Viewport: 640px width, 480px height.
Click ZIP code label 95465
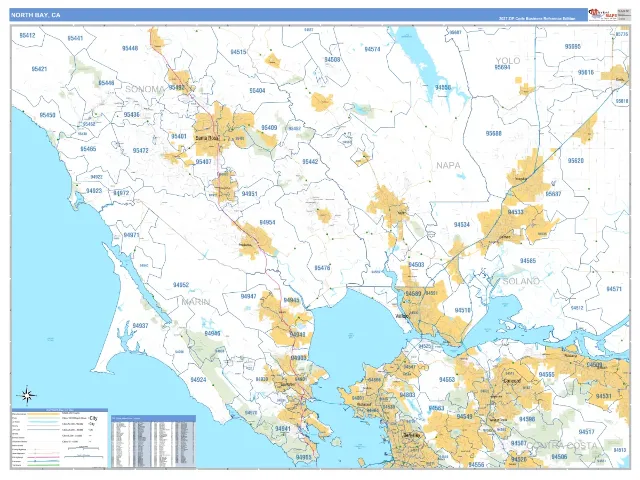pyautogui.click(x=88, y=149)
